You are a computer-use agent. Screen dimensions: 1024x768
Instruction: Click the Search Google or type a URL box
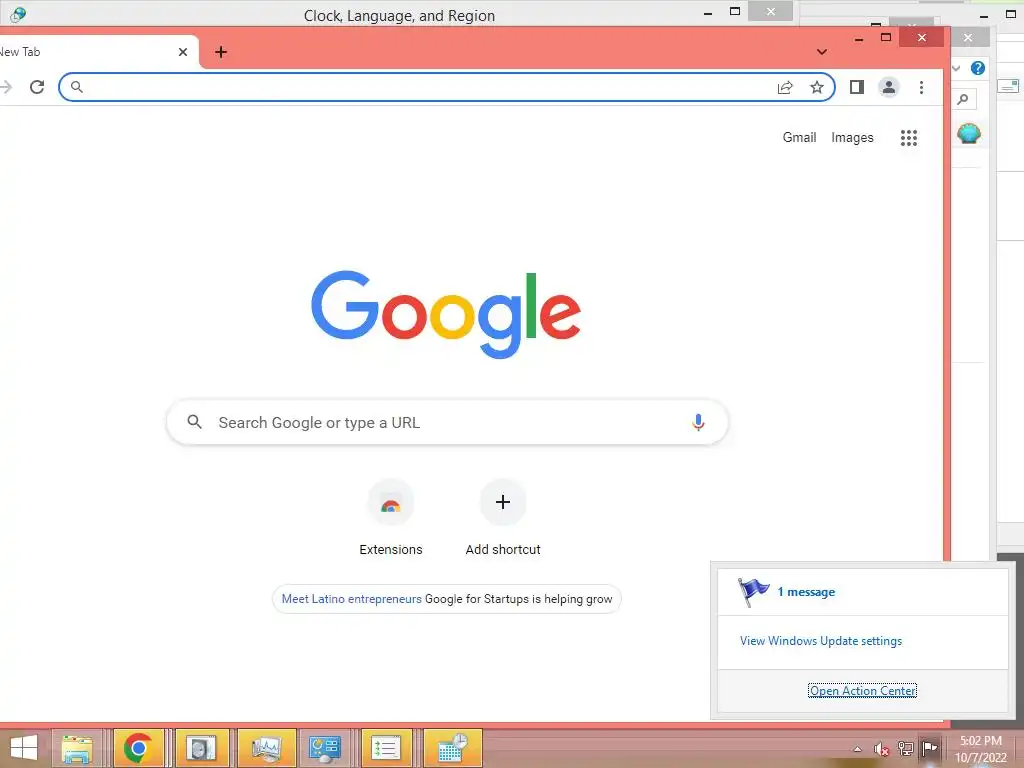point(447,423)
